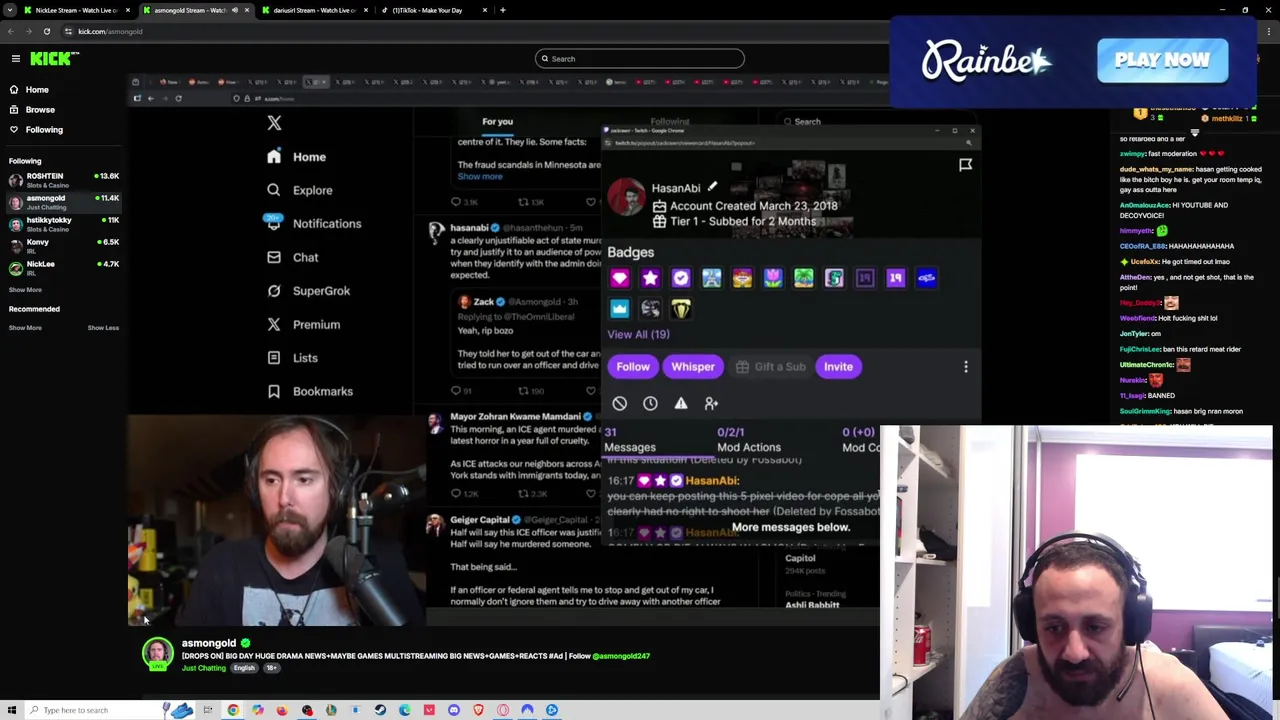Image resolution: width=1280 pixels, height=720 pixels.
Task: Open the tab search dropdown arrow
Action: point(9,10)
